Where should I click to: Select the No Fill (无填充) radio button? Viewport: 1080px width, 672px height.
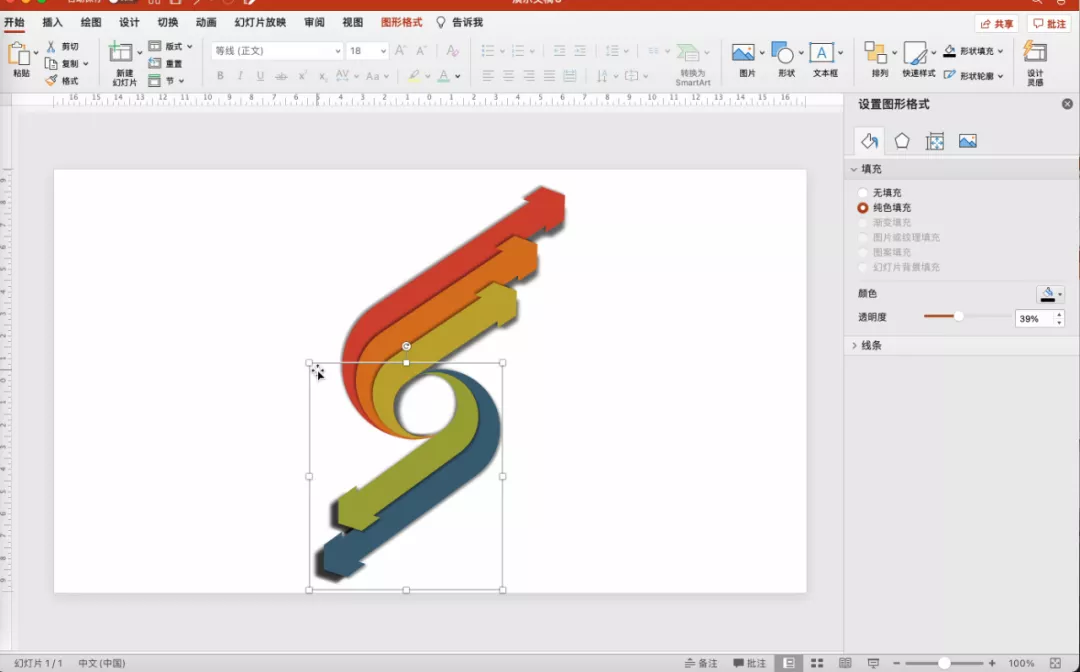(863, 193)
